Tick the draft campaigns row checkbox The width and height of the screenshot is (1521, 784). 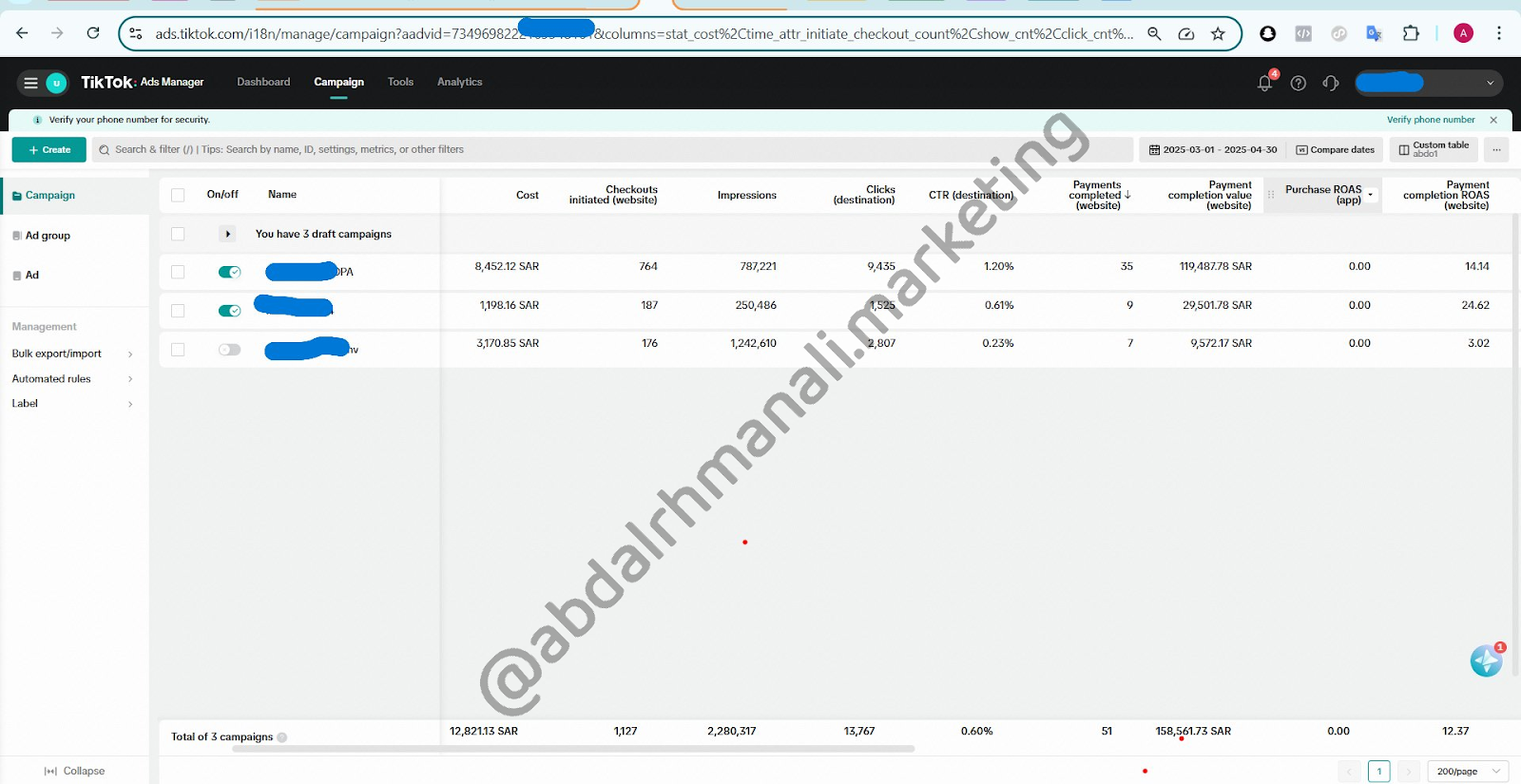pyautogui.click(x=178, y=234)
